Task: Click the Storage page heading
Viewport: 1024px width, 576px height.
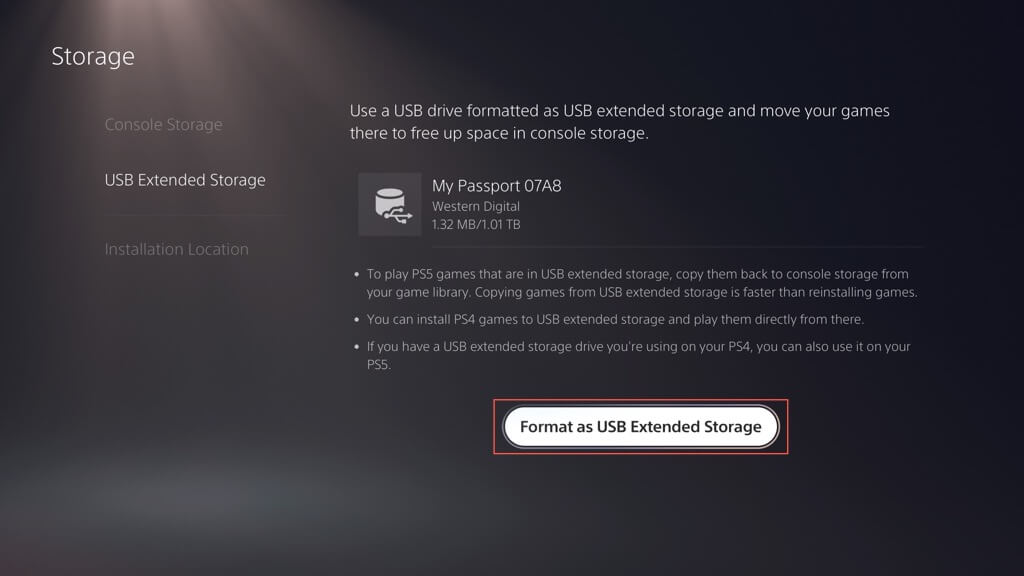Action: point(93,56)
